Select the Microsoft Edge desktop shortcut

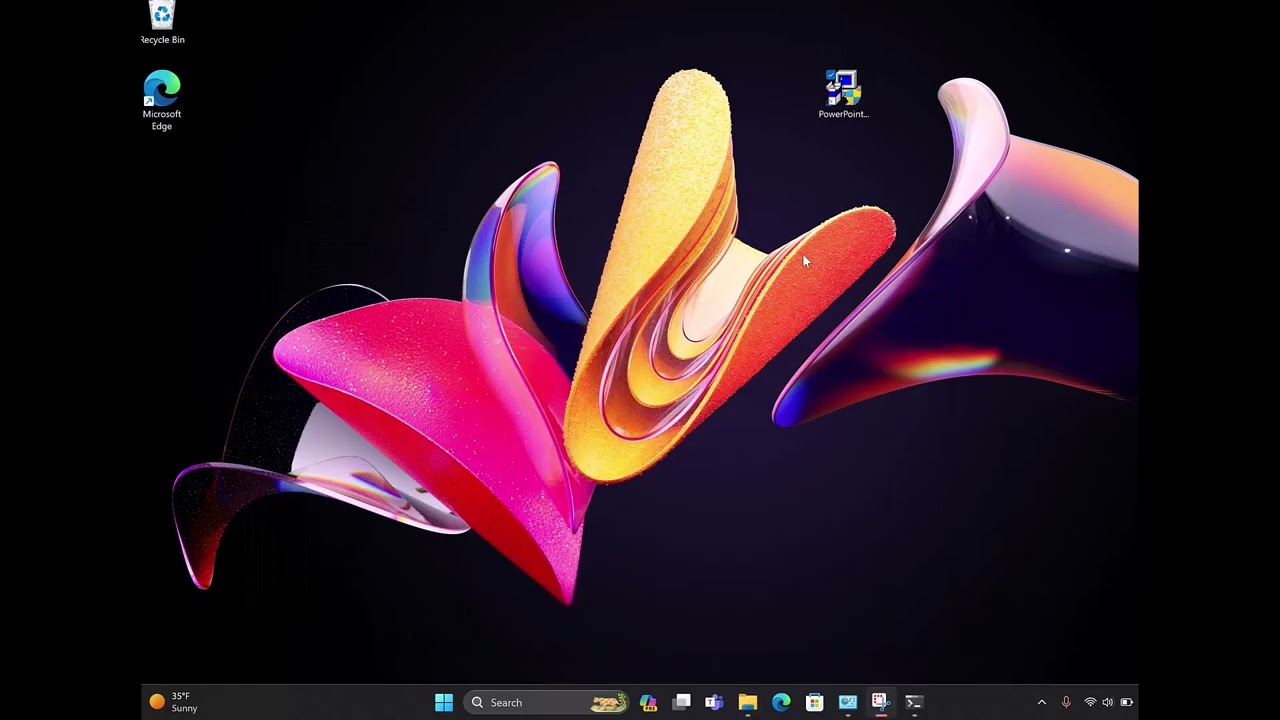162,100
